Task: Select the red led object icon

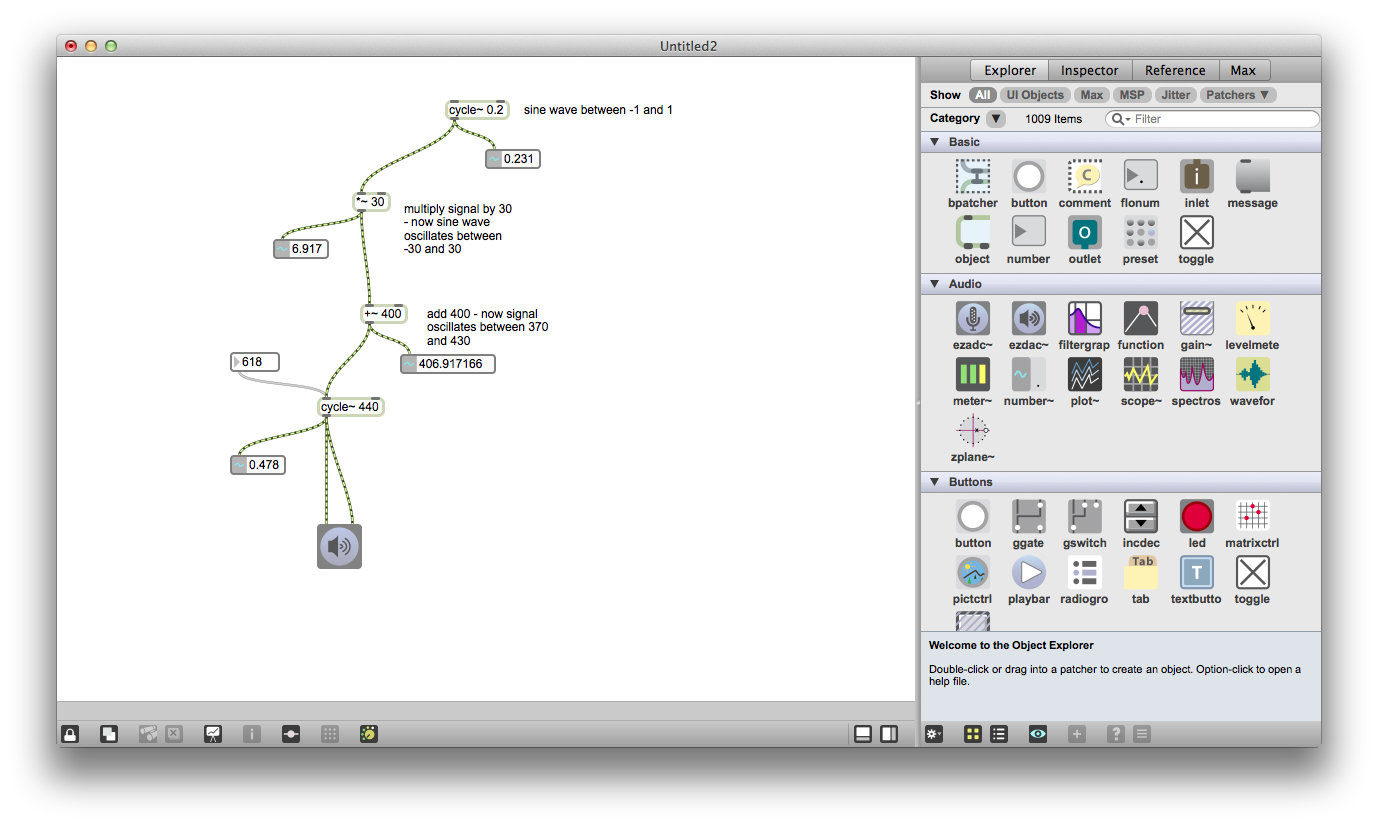Action: coord(1197,516)
